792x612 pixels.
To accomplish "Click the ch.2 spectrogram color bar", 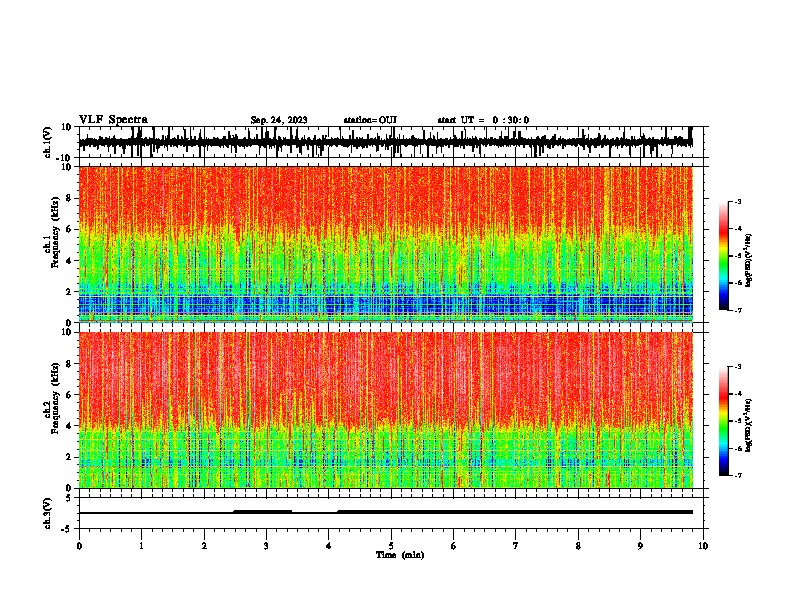I will 723,421.
